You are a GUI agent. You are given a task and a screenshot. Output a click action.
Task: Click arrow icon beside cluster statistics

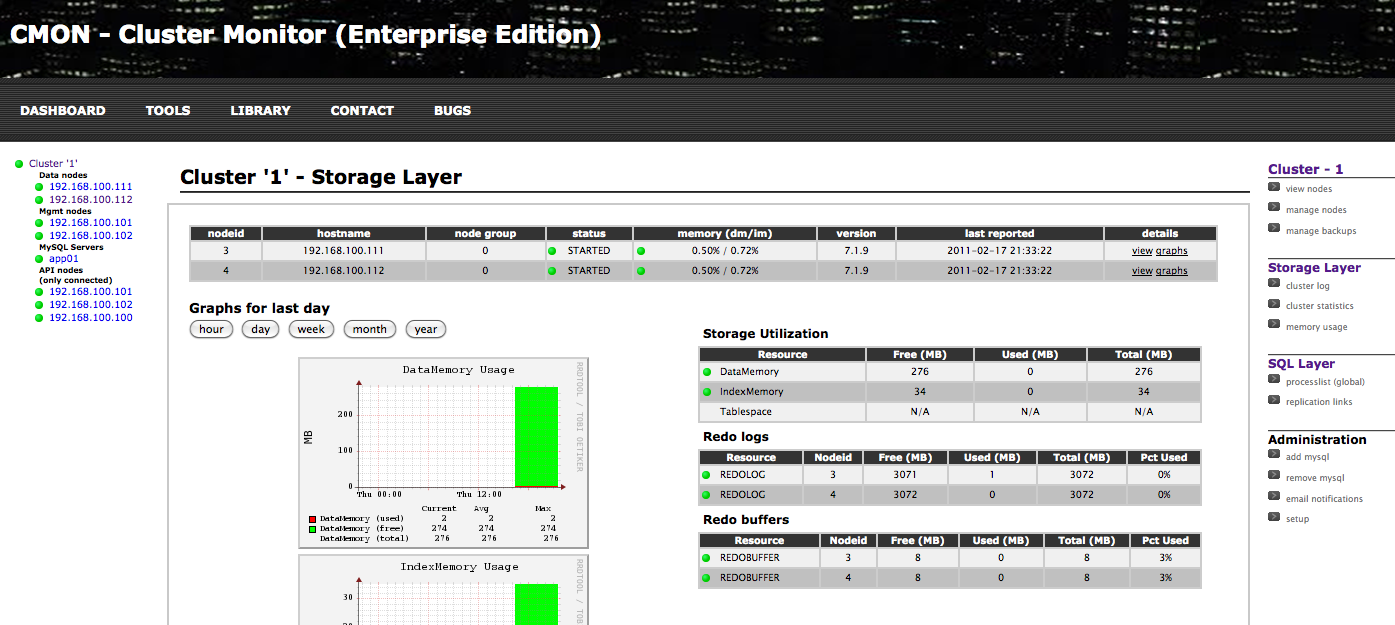click(1274, 304)
